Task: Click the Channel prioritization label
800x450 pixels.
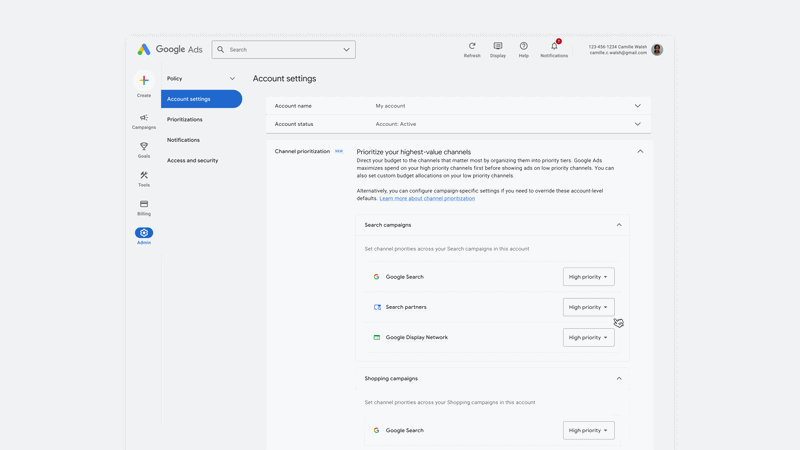Action: click(302, 152)
